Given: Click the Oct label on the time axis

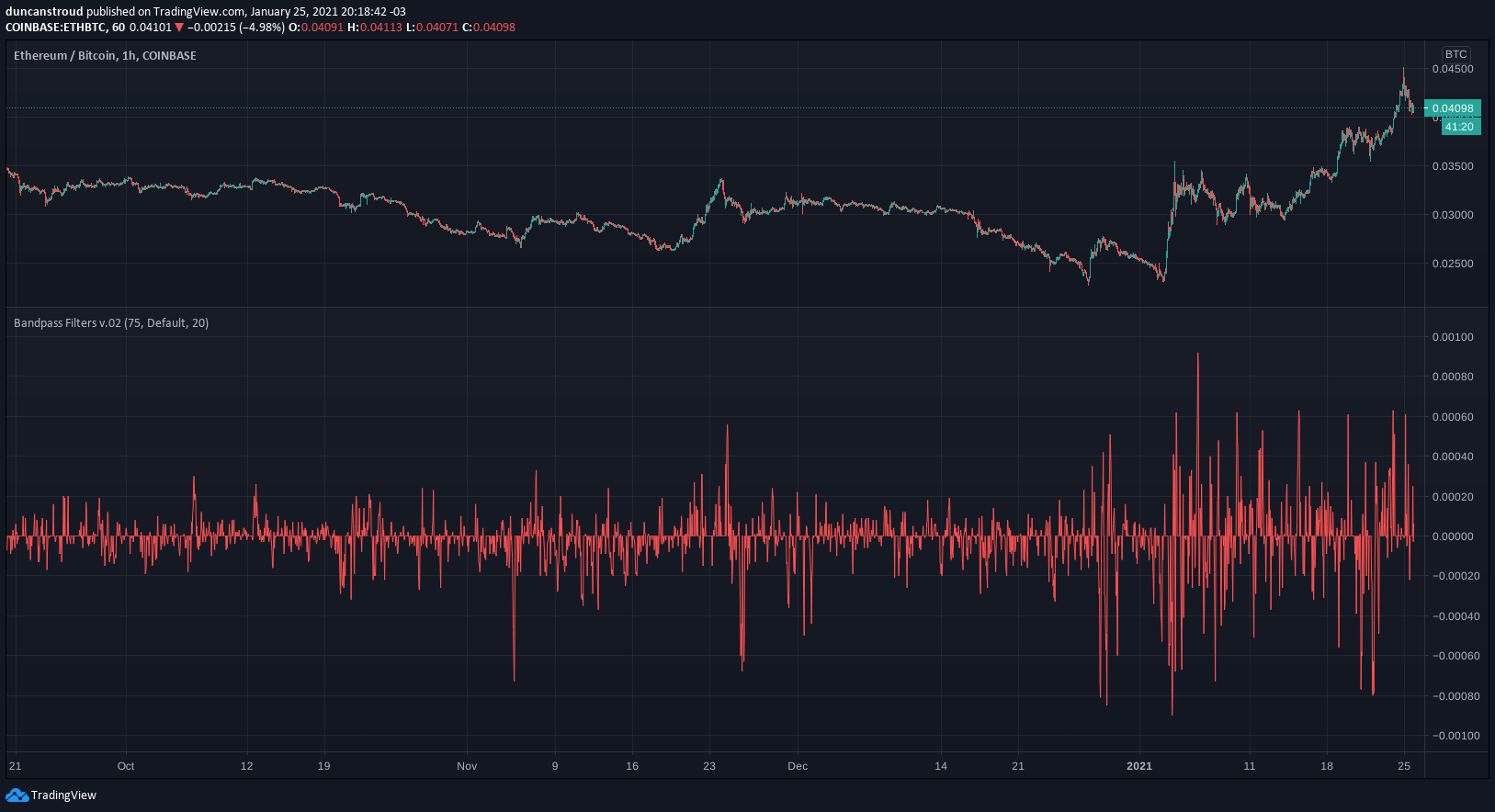Looking at the screenshot, I should click(x=126, y=766).
